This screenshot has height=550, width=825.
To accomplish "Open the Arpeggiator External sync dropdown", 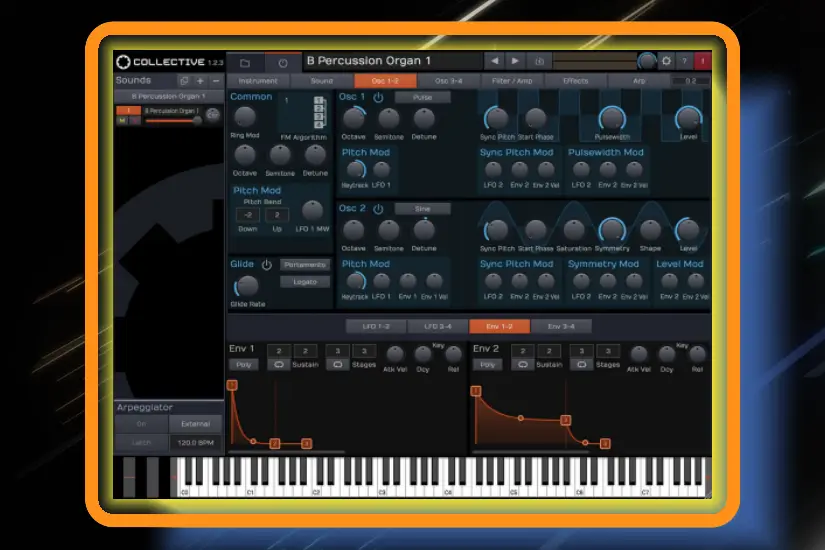I will [x=196, y=424].
